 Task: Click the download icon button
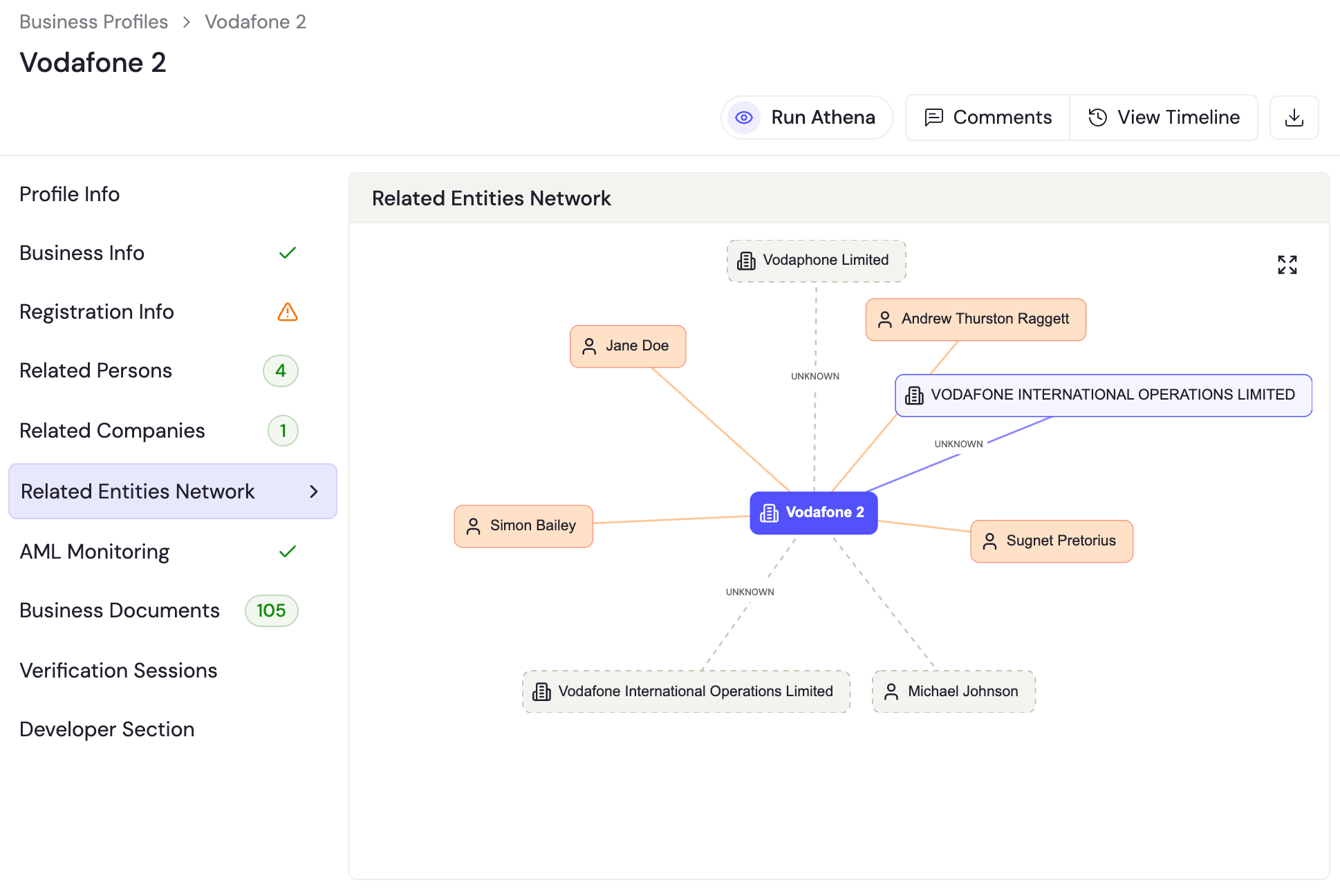(1294, 118)
